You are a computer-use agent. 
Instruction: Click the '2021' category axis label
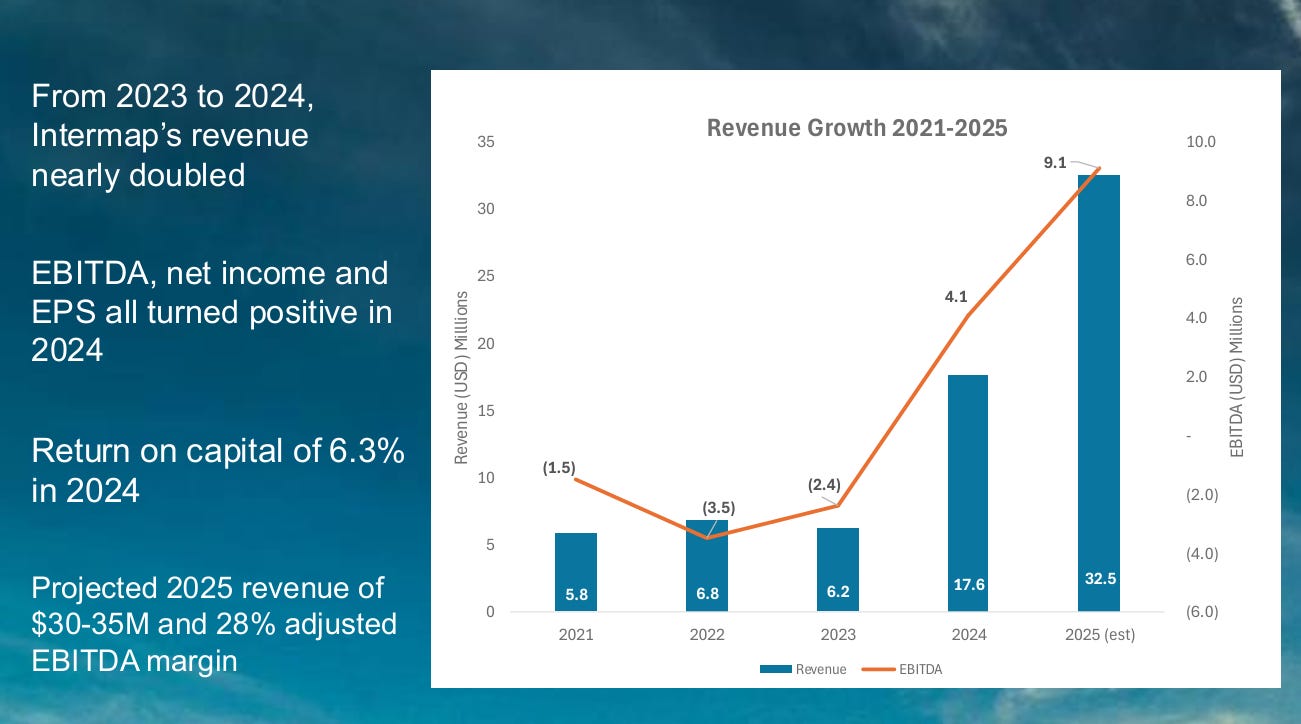pyautogui.click(x=576, y=635)
